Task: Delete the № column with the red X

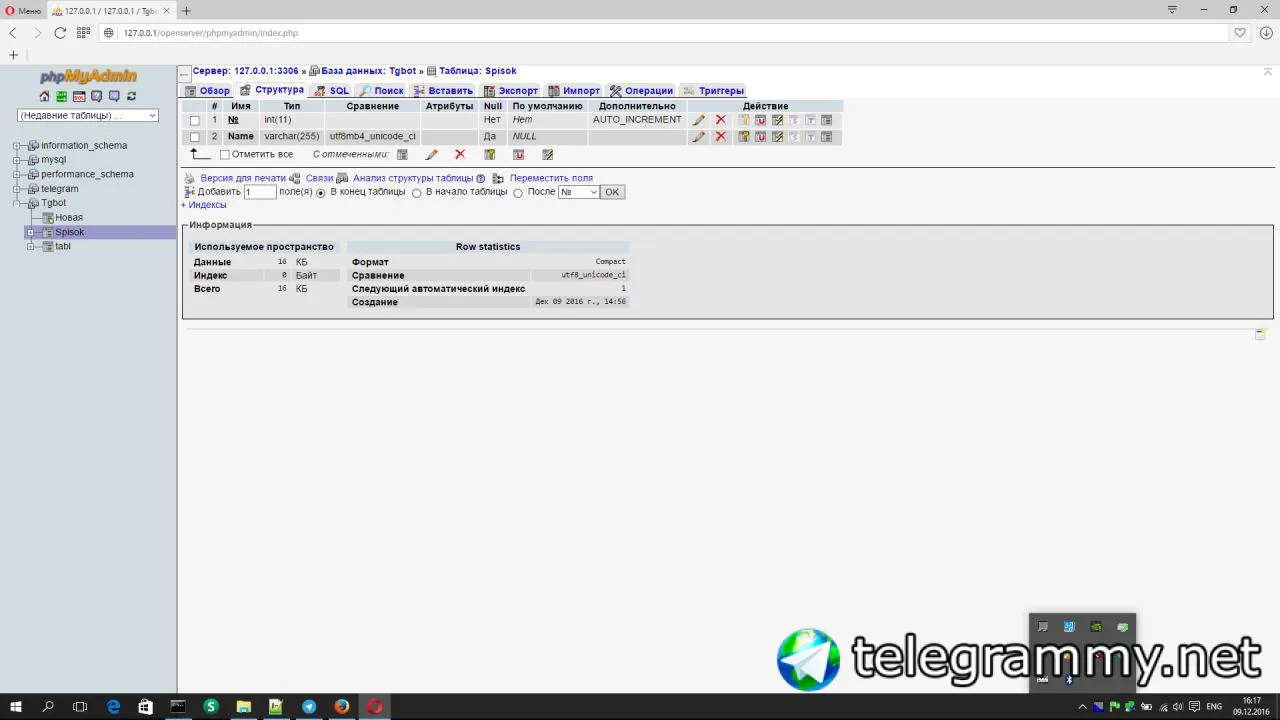Action: point(720,120)
